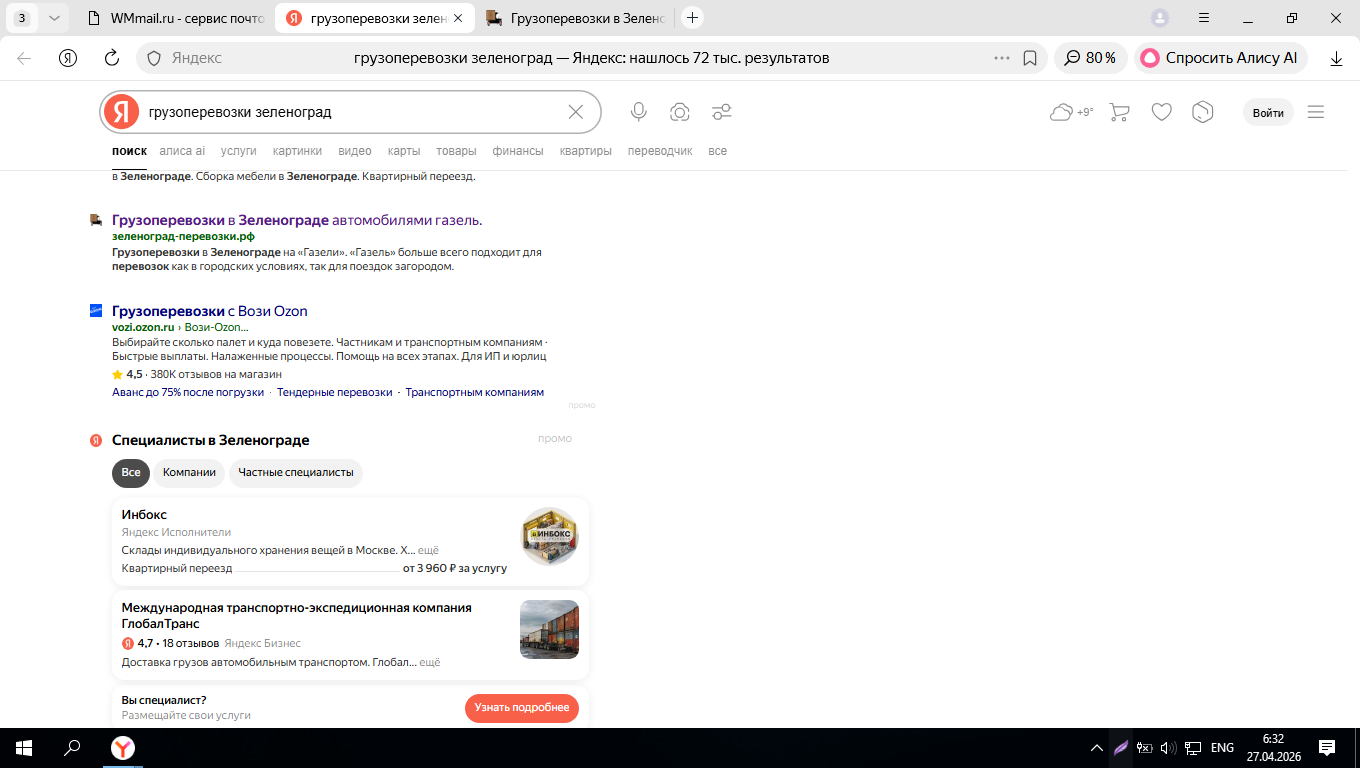Select the товары search tab
Viewport: 1360px width, 768px height.
pos(456,151)
